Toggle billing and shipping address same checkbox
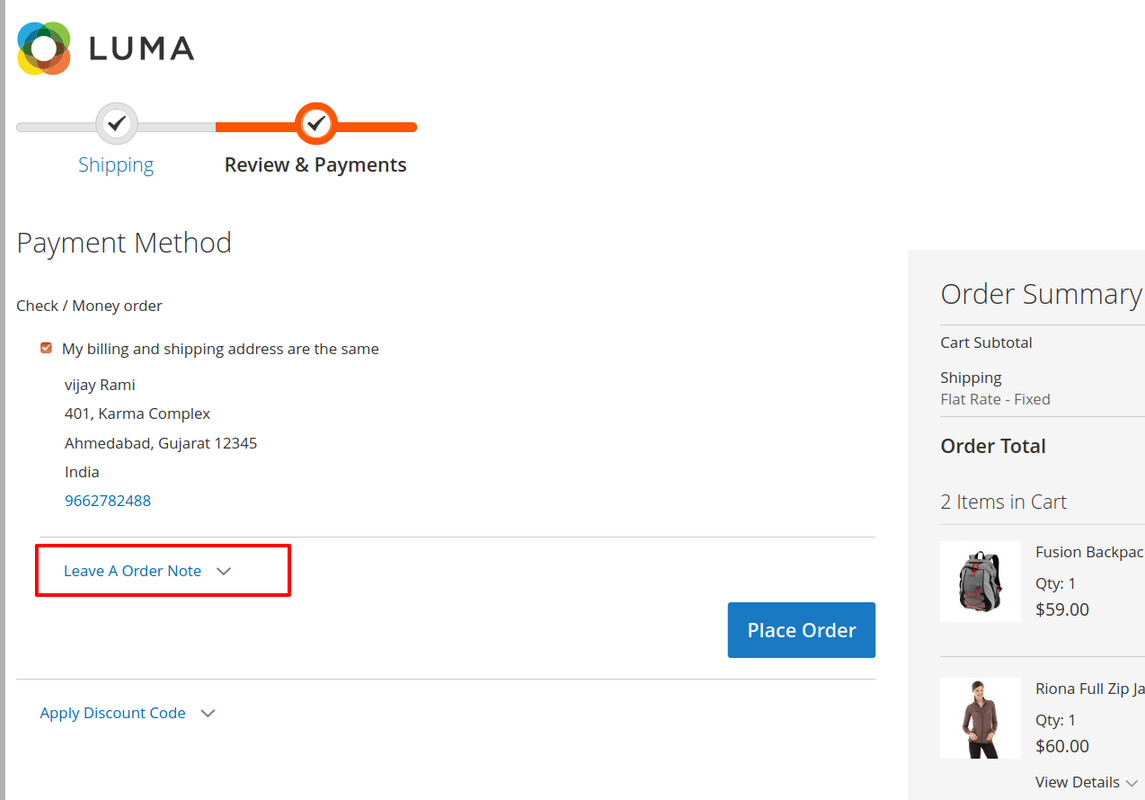Viewport: 1145px width, 800px height. [x=46, y=349]
